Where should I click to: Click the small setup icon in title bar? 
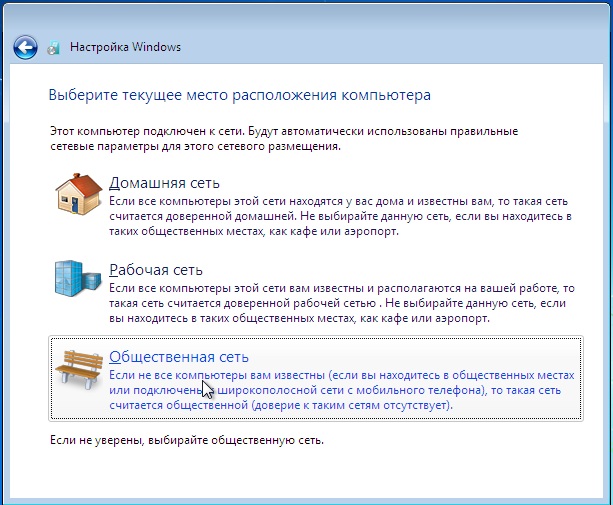click(55, 48)
